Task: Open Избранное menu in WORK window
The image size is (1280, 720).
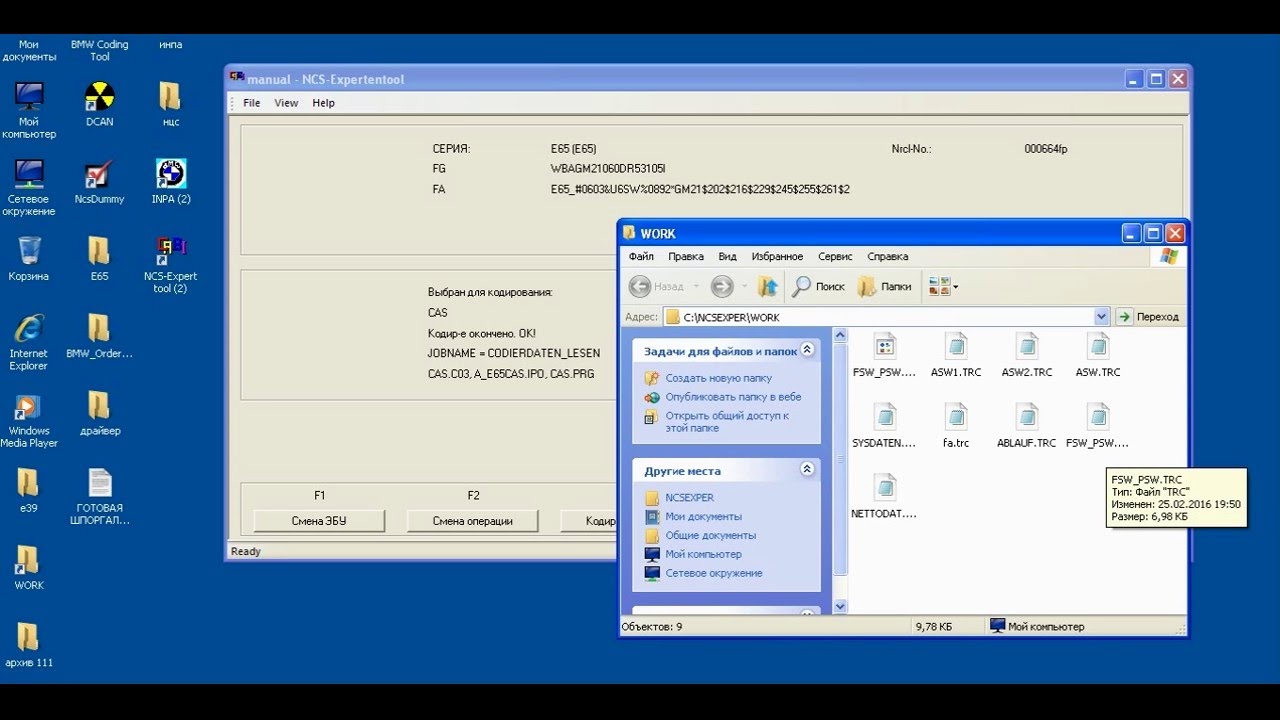Action: pos(777,257)
